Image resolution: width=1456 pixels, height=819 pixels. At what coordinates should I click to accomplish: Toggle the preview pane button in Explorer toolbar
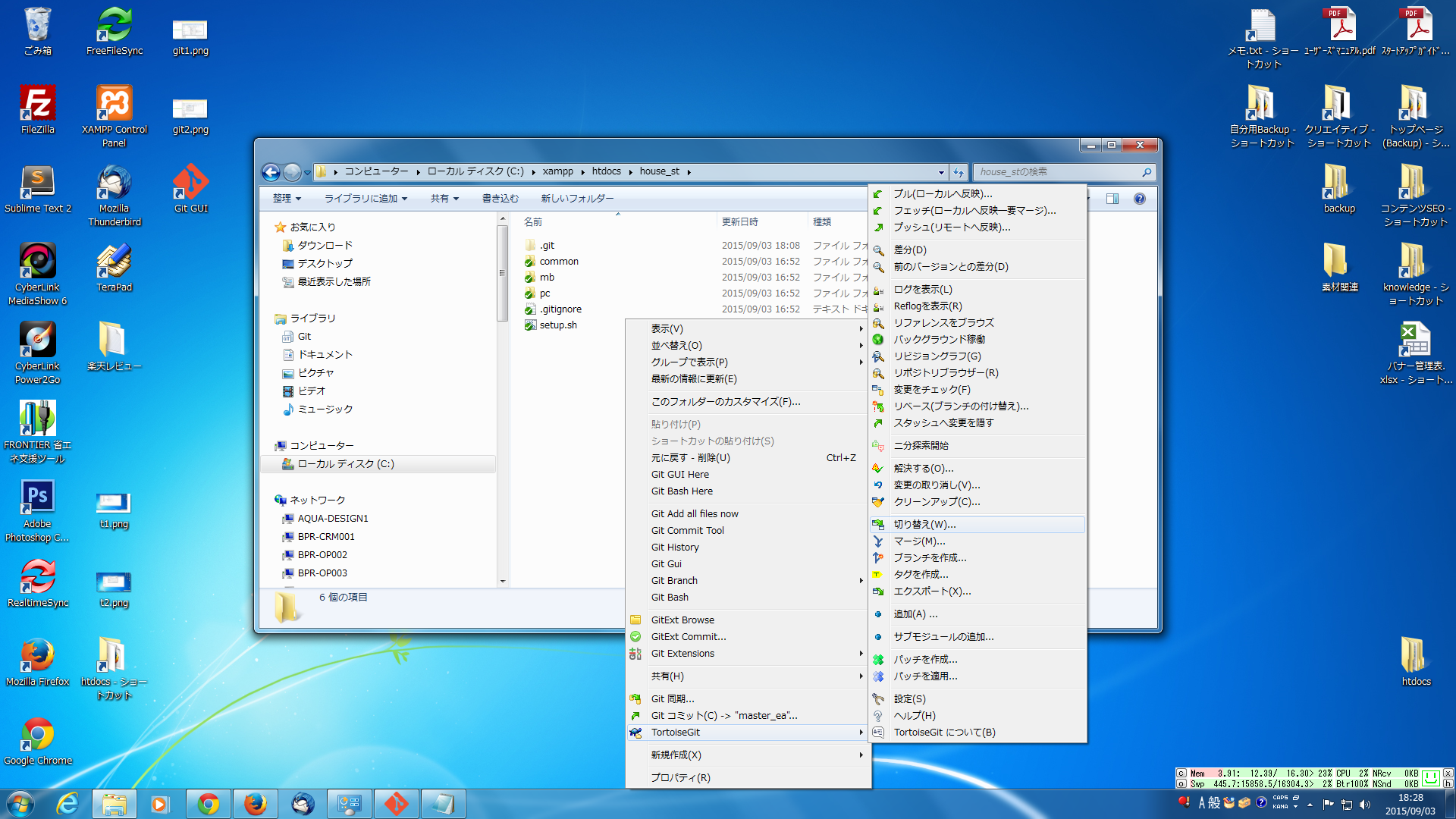tap(1112, 199)
